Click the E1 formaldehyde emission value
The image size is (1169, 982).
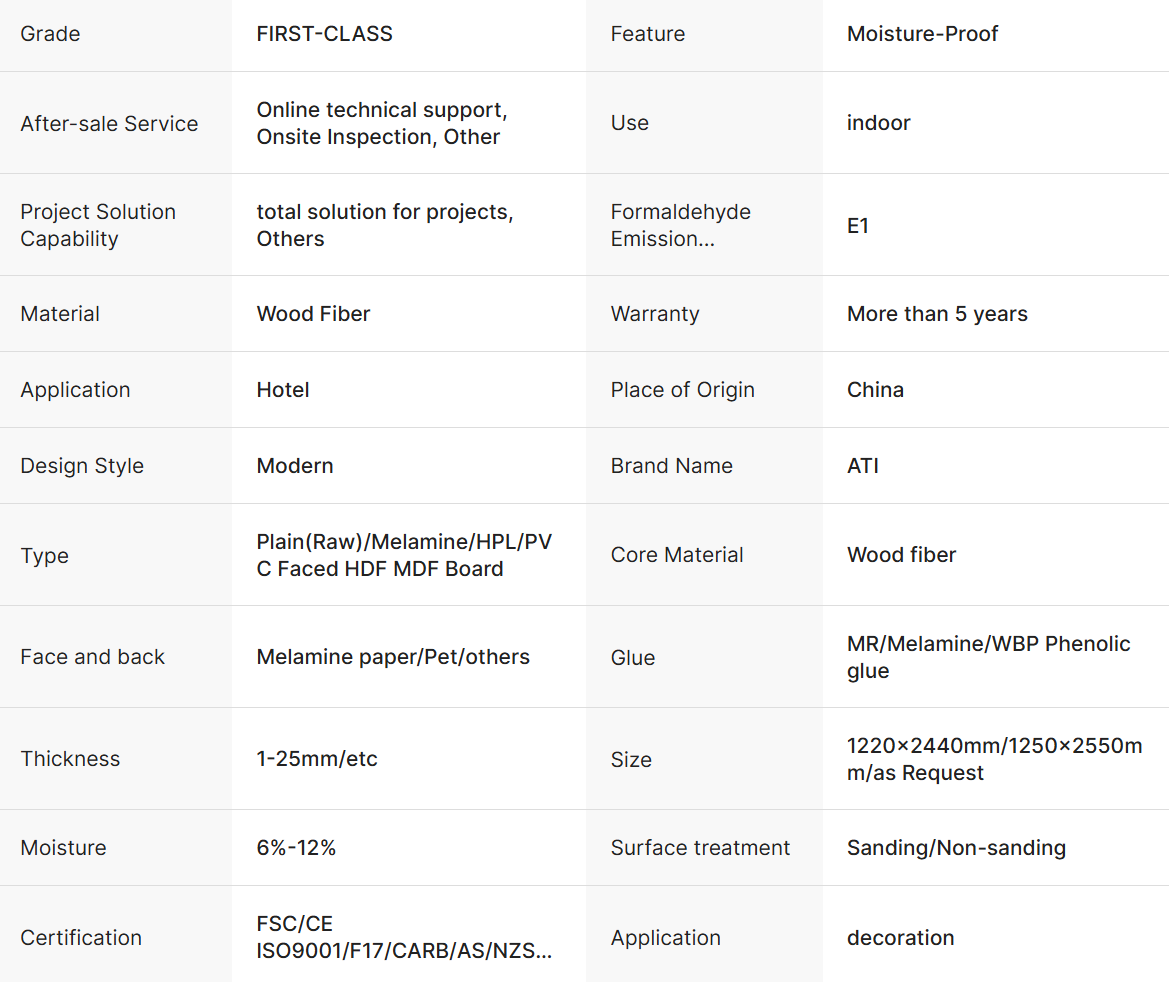tap(857, 226)
